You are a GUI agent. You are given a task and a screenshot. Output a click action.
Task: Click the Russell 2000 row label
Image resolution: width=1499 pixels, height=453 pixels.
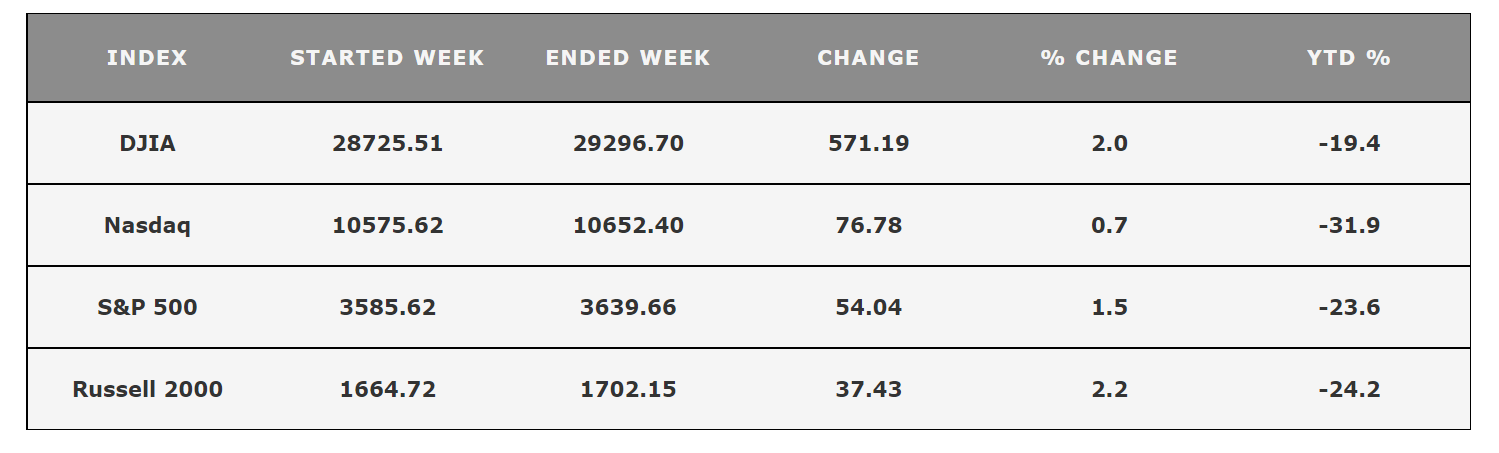point(147,389)
